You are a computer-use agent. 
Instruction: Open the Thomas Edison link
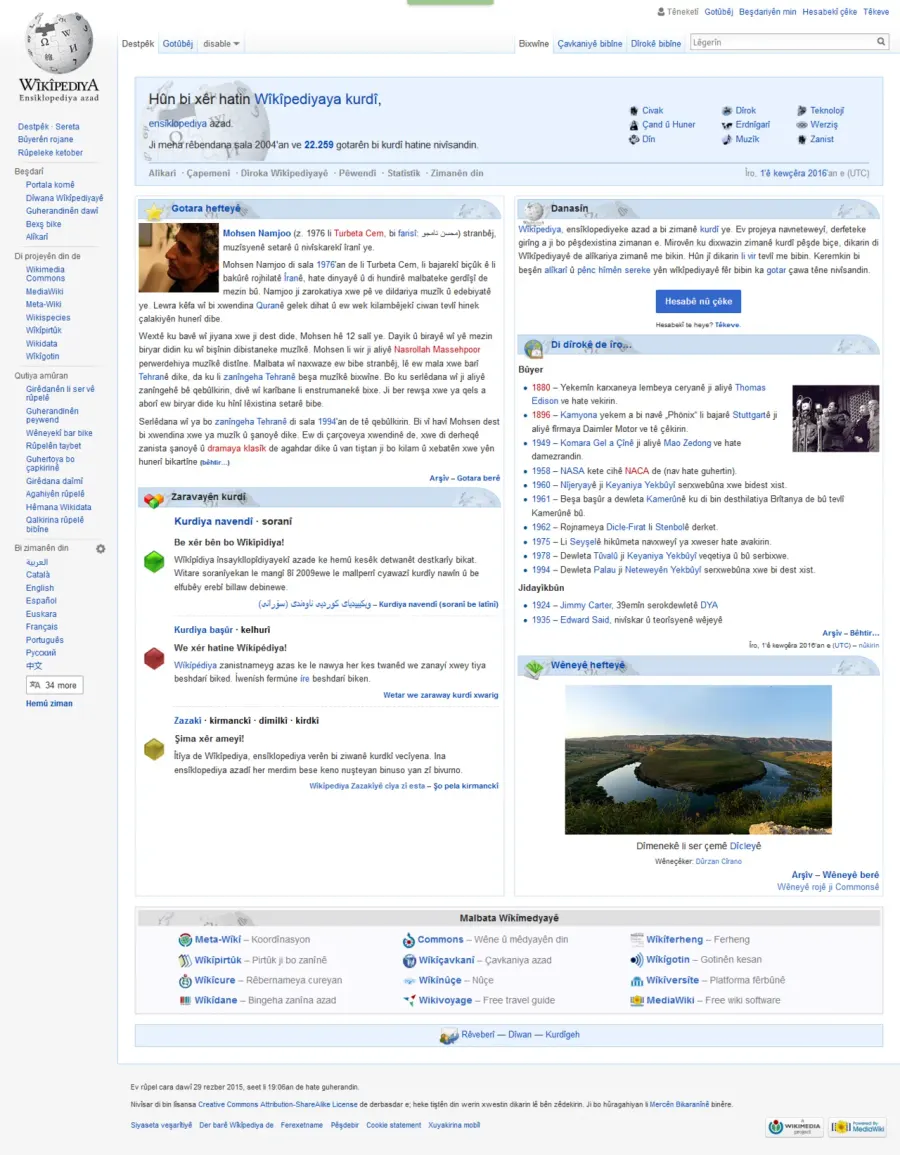pos(648,394)
